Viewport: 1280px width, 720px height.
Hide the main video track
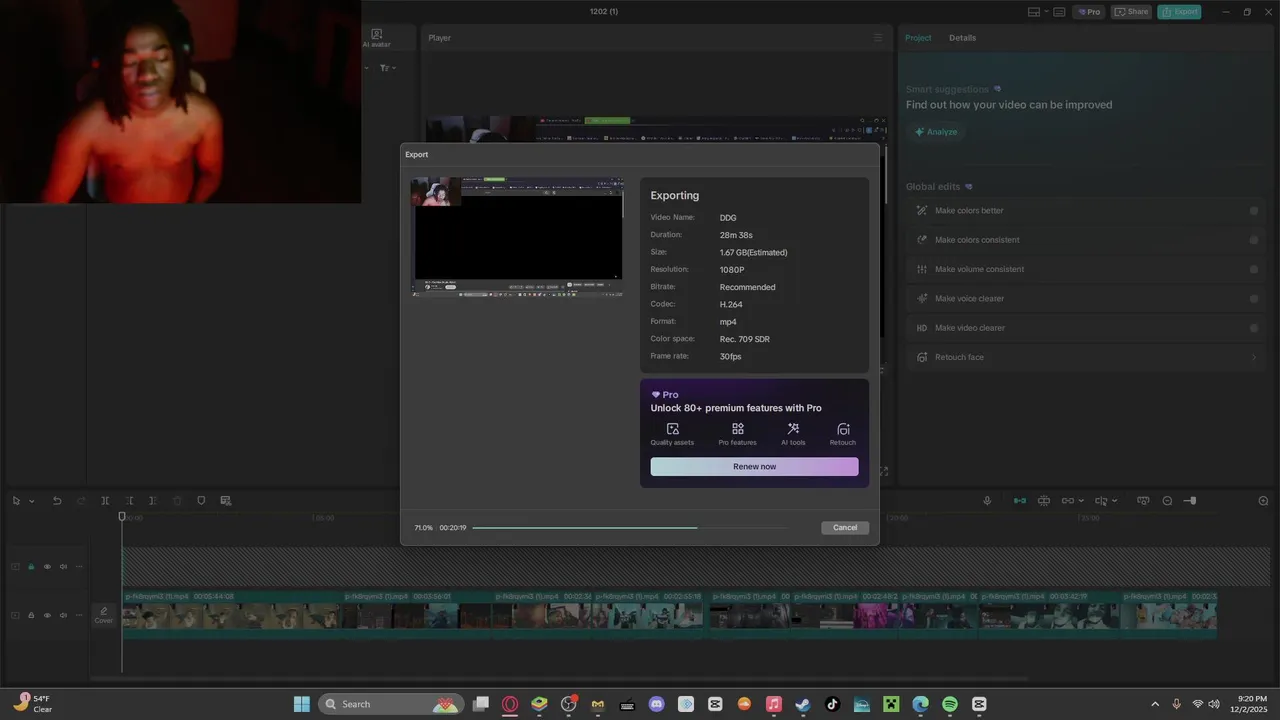click(x=47, y=615)
